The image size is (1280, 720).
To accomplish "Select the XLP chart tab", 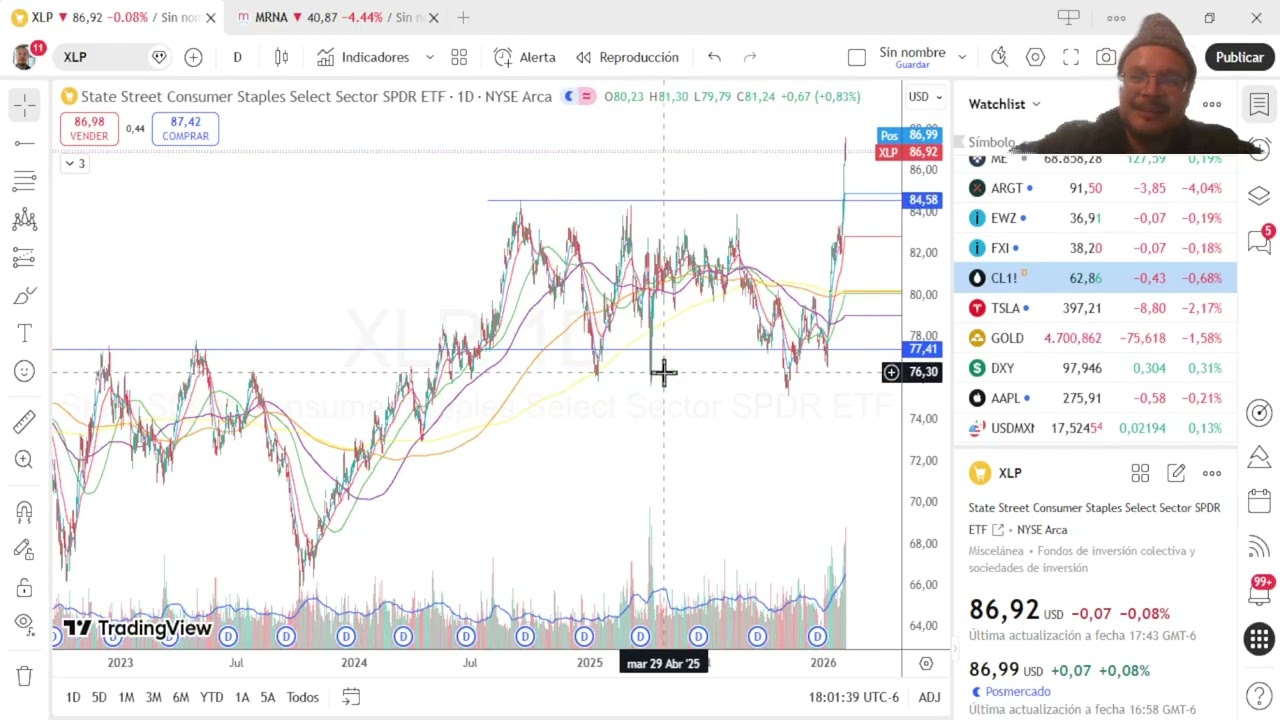I will [113, 17].
